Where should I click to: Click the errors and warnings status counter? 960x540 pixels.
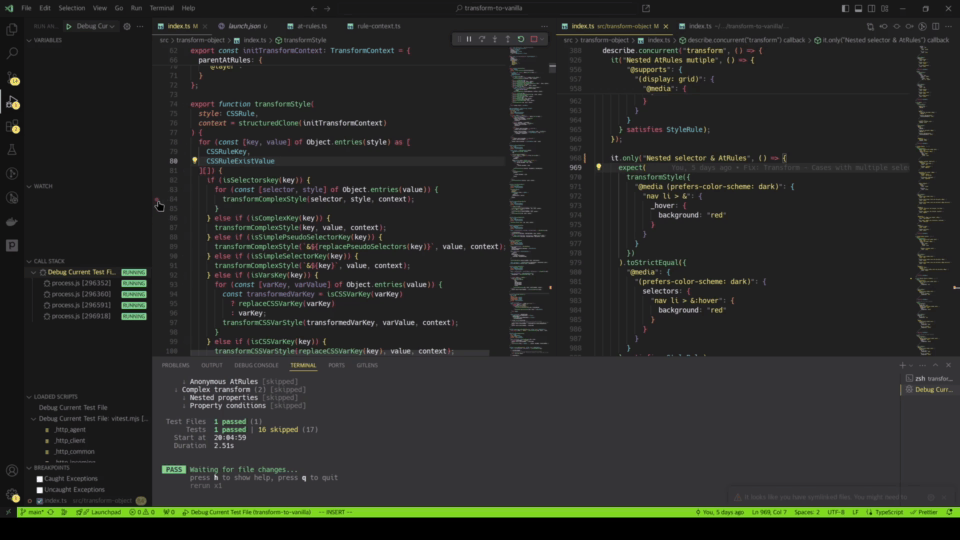pos(142,512)
